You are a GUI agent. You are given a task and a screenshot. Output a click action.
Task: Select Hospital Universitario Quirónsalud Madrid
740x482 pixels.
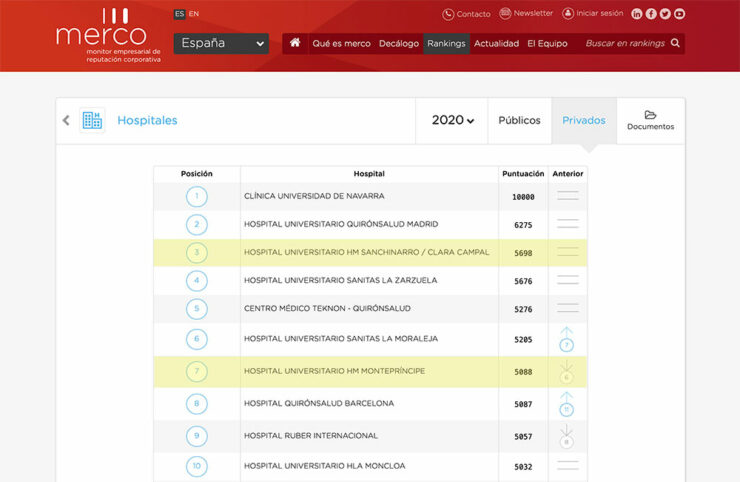pos(341,224)
